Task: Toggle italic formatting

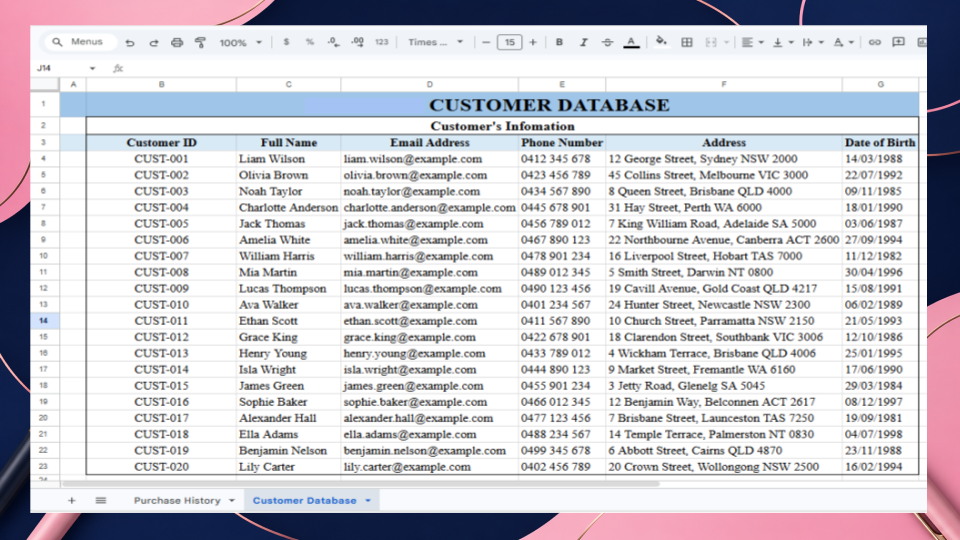Action: click(x=583, y=42)
